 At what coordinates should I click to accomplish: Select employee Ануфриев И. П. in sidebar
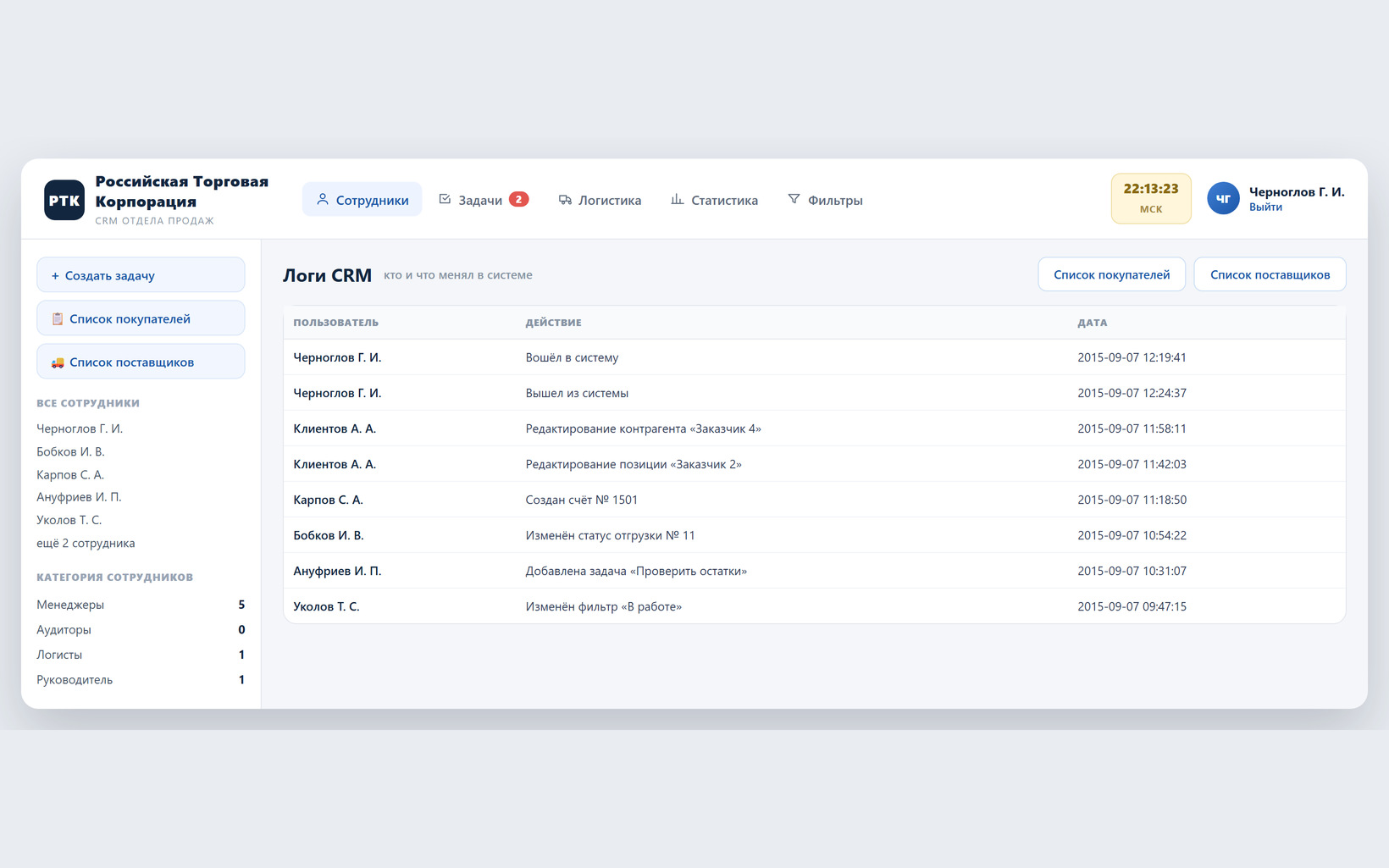point(79,497)
